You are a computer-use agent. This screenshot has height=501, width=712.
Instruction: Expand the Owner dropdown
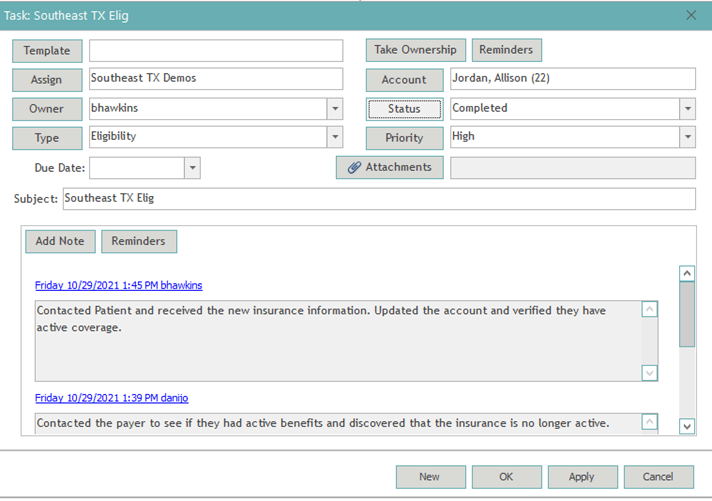coord(333,109)
